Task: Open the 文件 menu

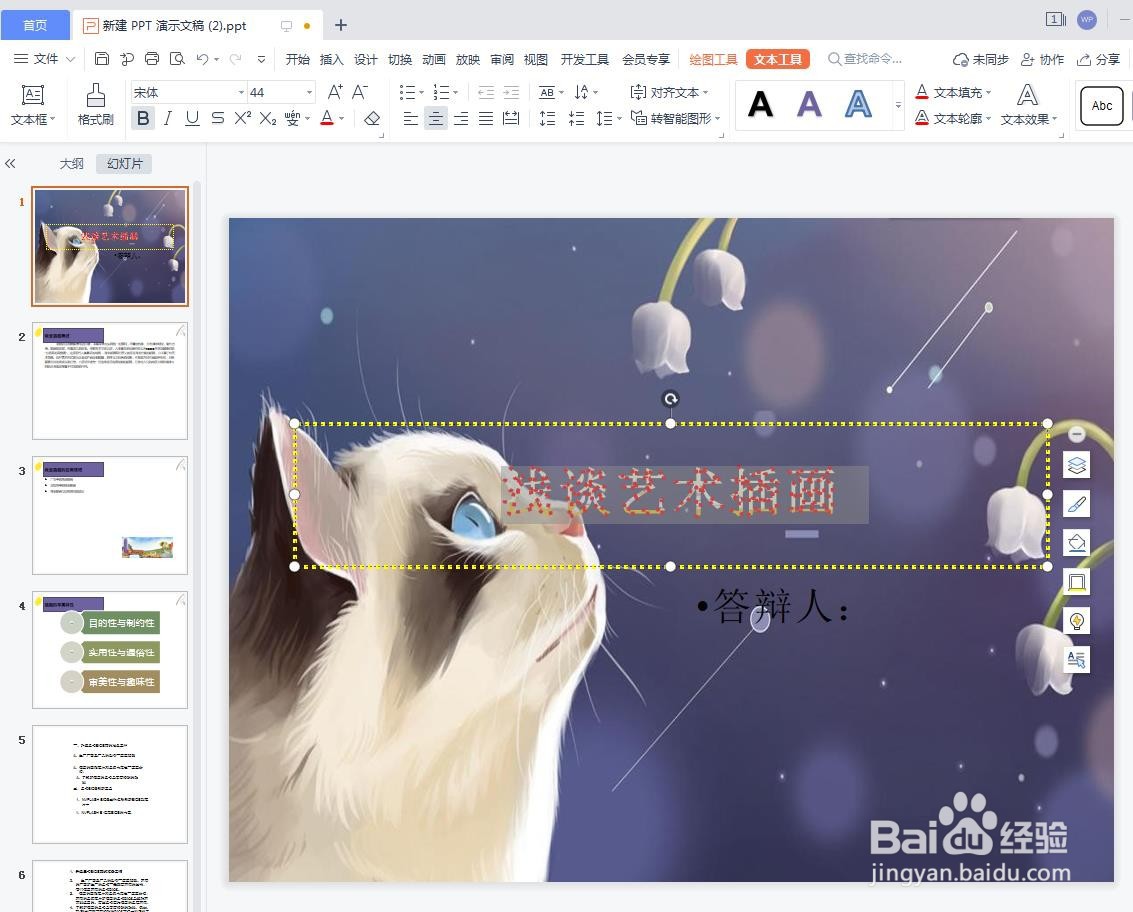Action: pyautogui.click(x=44, y=59)
